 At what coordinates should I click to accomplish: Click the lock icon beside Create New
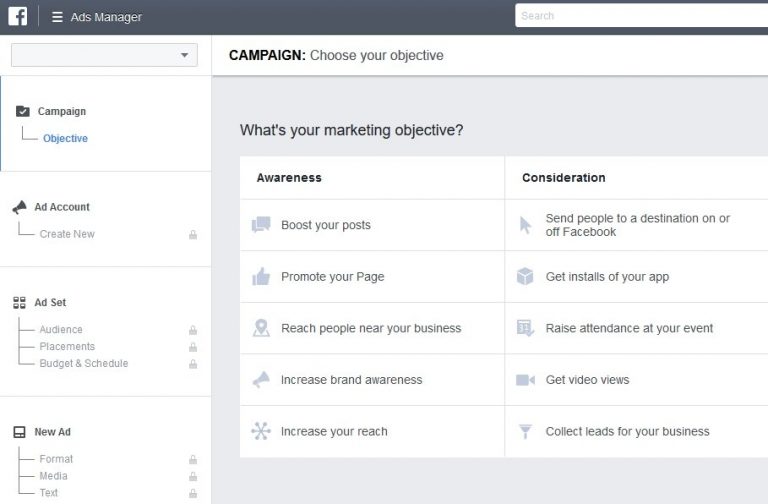pos(193,235)
